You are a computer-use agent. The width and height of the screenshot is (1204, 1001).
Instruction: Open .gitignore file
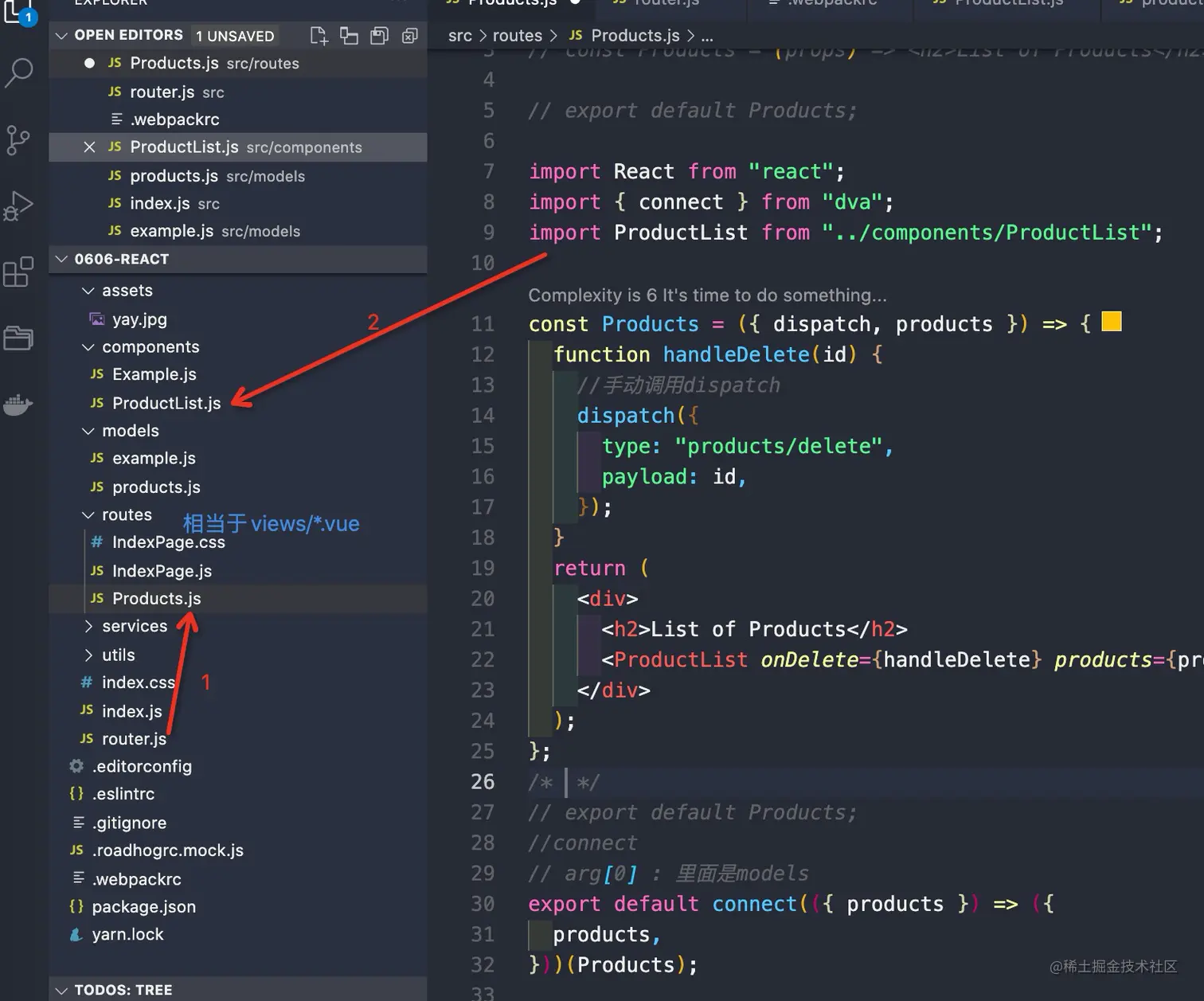click(238, 823)
